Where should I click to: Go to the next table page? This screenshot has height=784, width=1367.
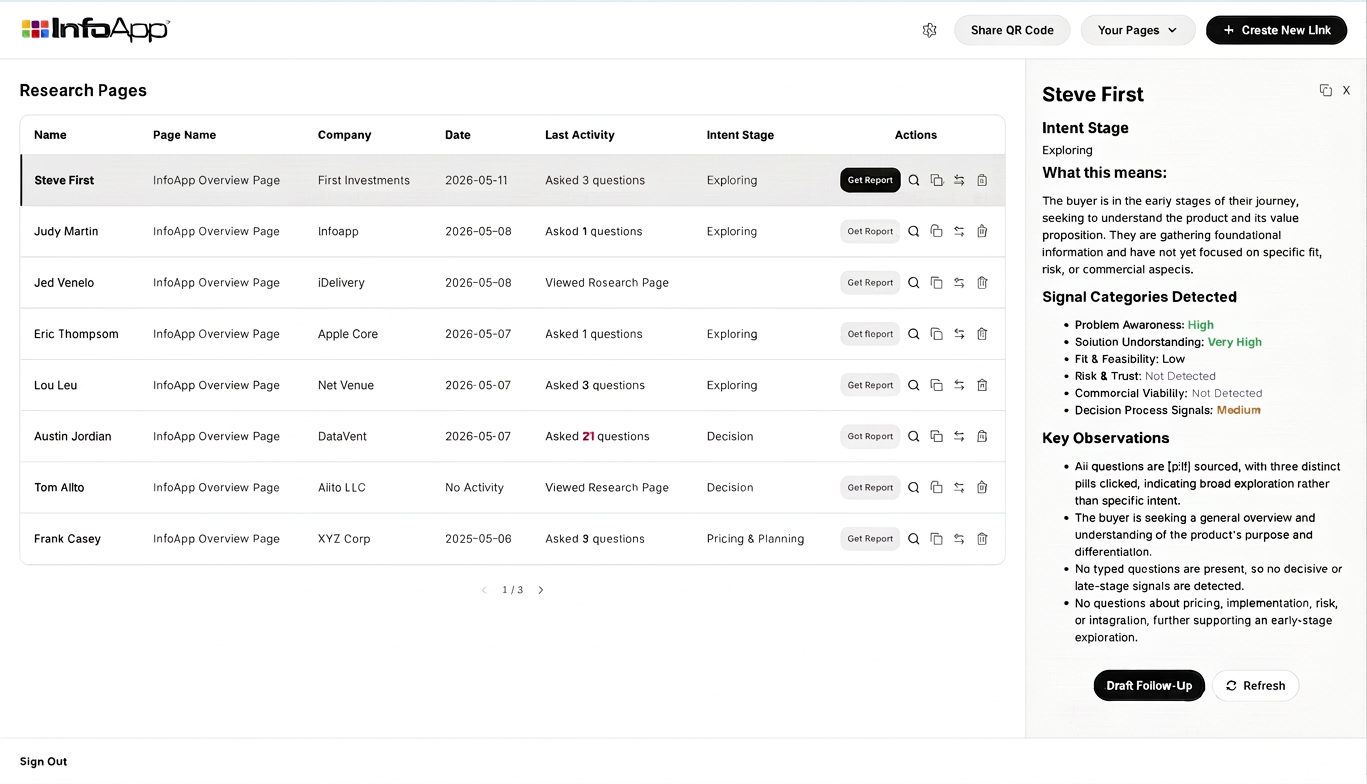click(541, 590)
